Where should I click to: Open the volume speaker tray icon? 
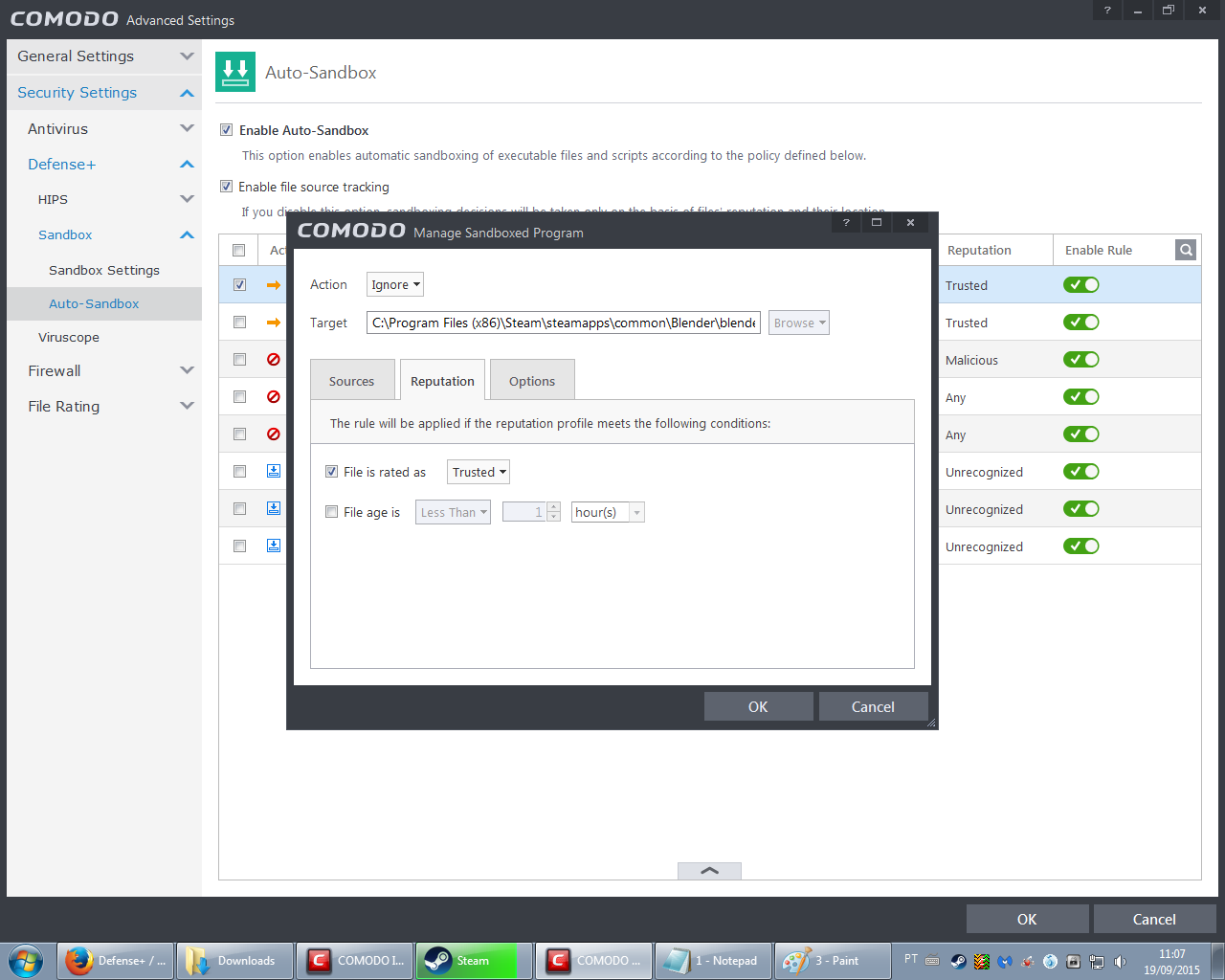click(1120, 961)
